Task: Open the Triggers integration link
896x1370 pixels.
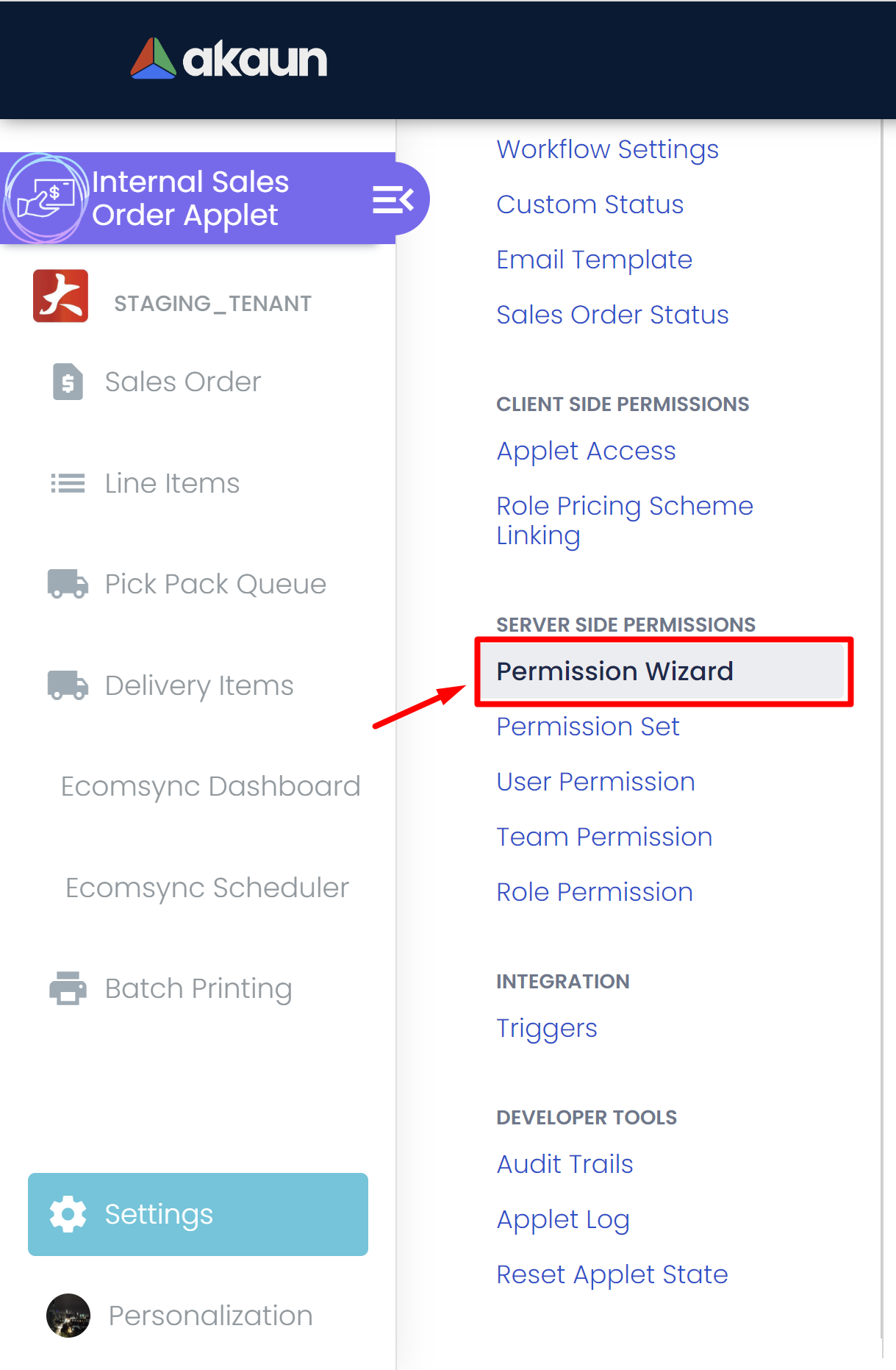Action: (546, 1028)
